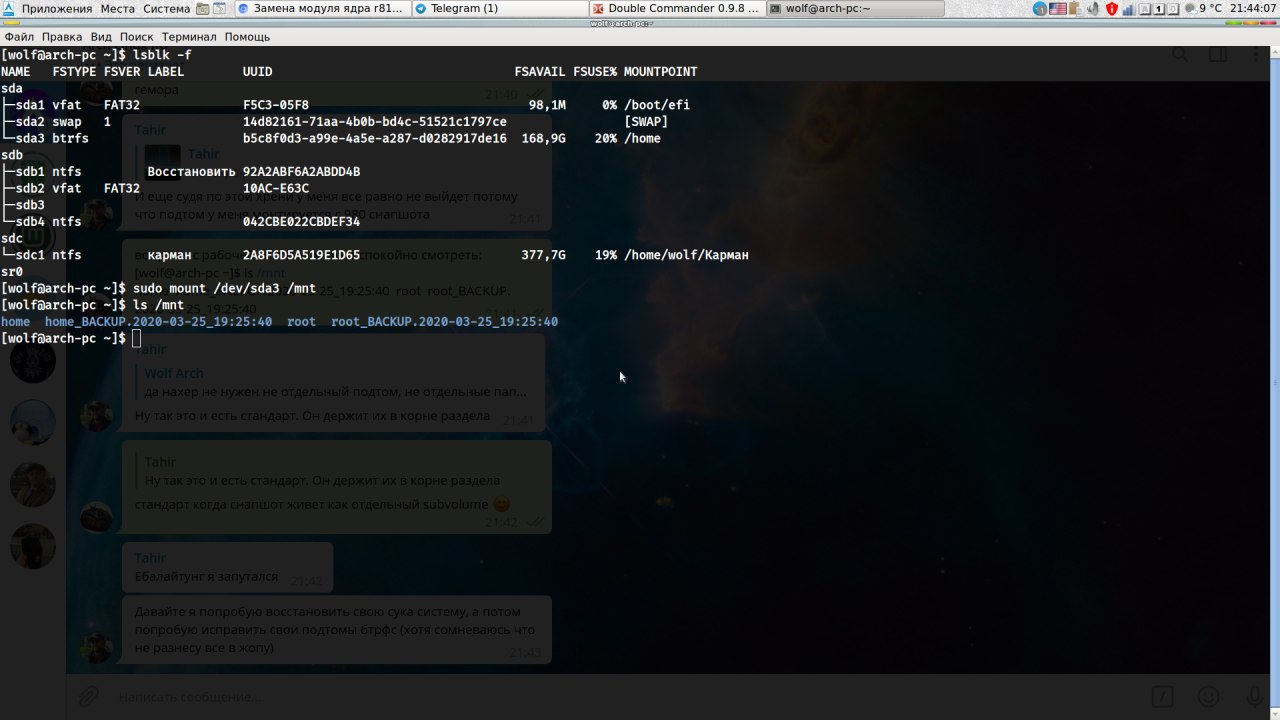Click the '/boot/efi' mountpoint
The image size is (1280, 720).
point(657,105)
